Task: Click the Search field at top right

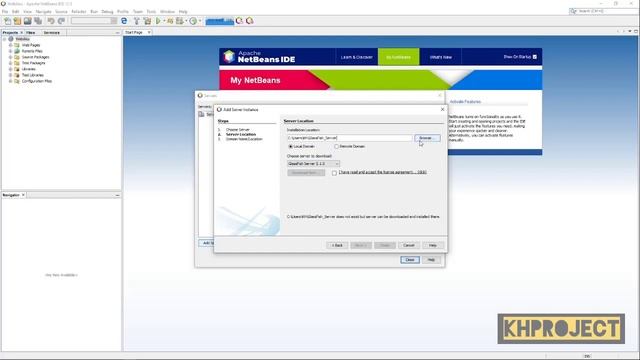Action: coord(603,11)
